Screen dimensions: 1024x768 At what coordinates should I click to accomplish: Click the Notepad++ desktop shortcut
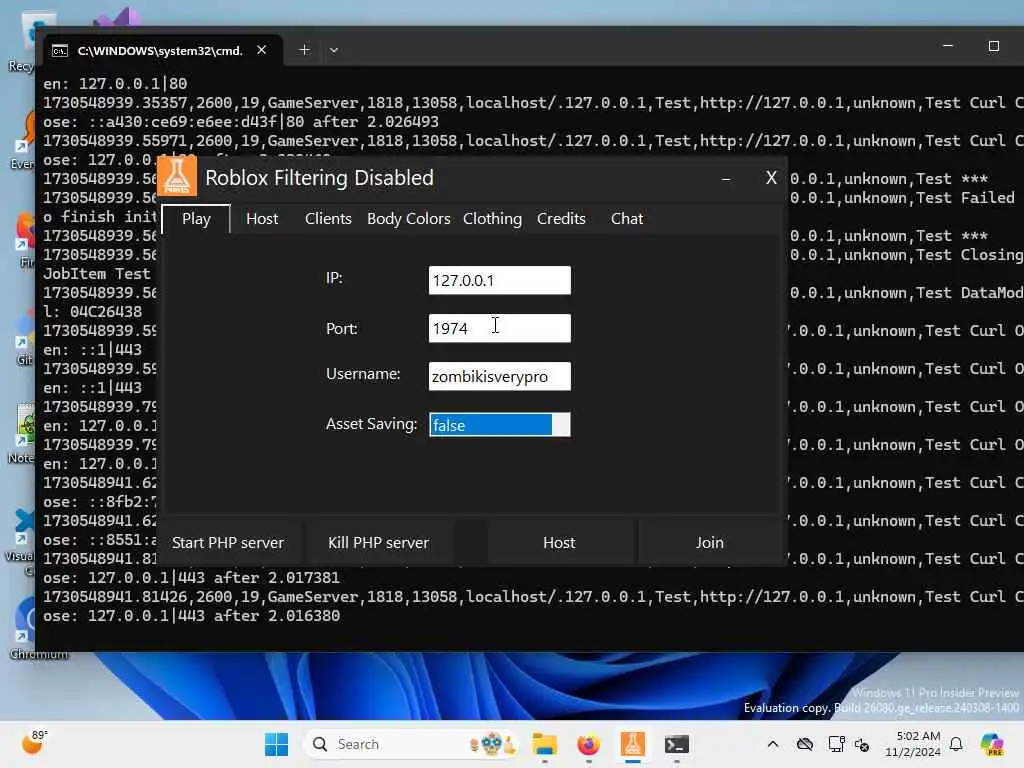pyautogui.click(x=22, y=434)
